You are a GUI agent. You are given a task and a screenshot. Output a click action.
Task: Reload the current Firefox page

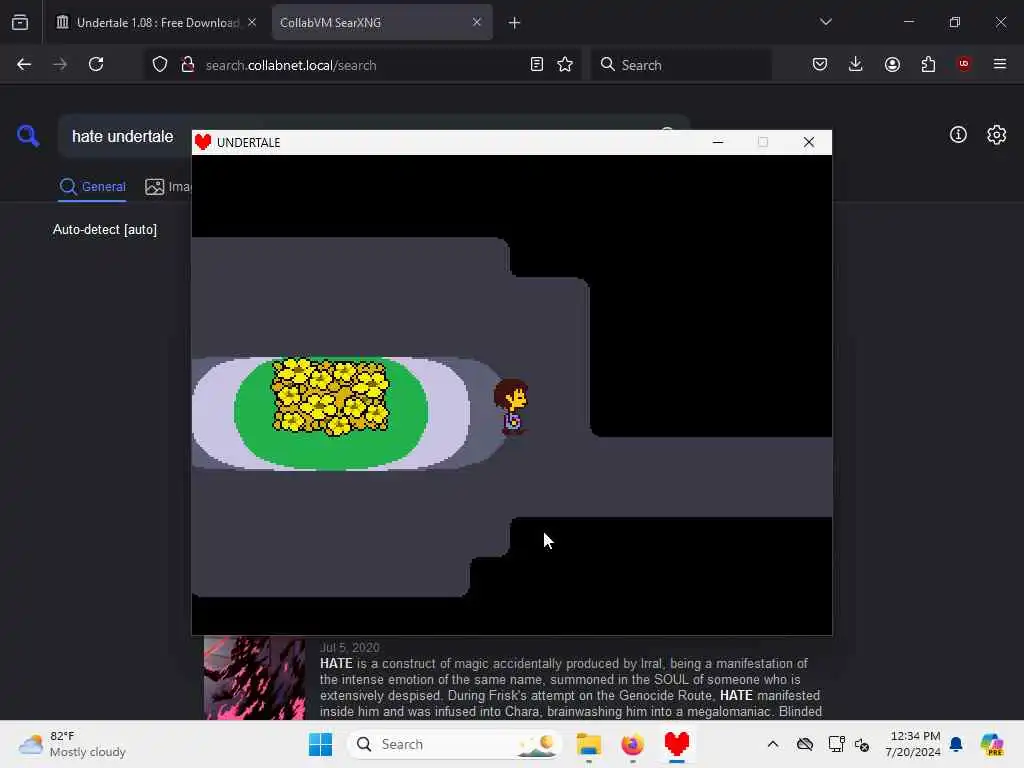[x=96, y=64]
